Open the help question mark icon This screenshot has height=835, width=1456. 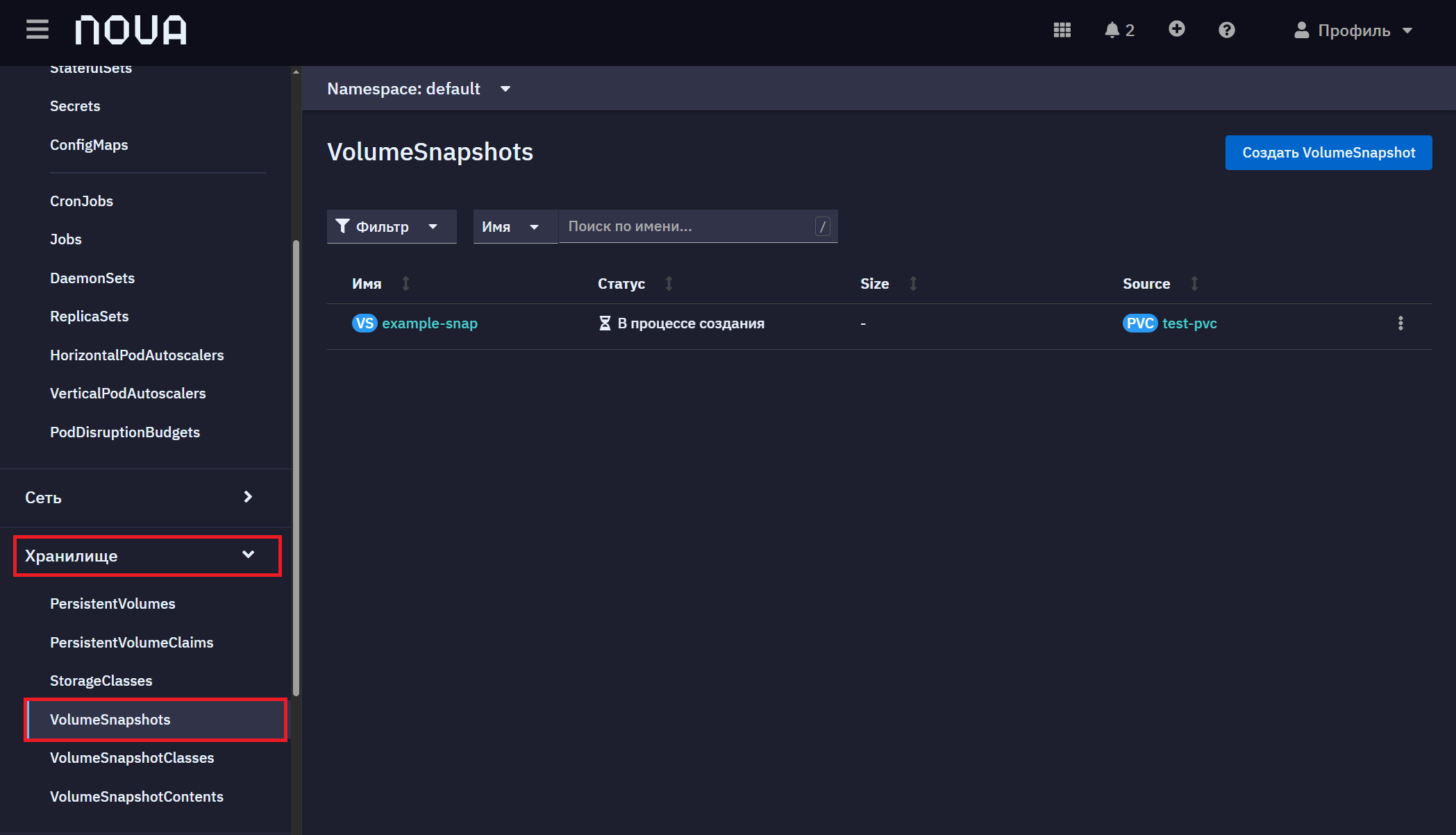tap(1226, 30)
